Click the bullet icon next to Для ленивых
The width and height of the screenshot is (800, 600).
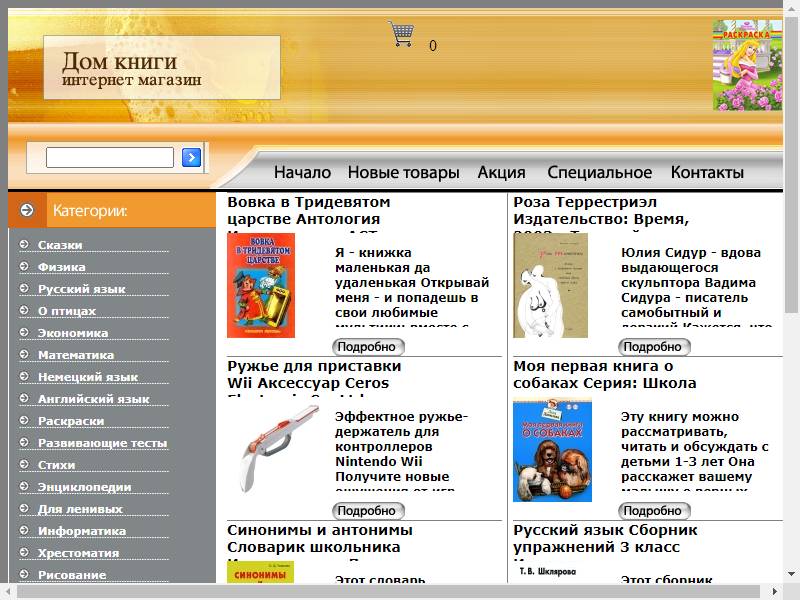point(24,508)
